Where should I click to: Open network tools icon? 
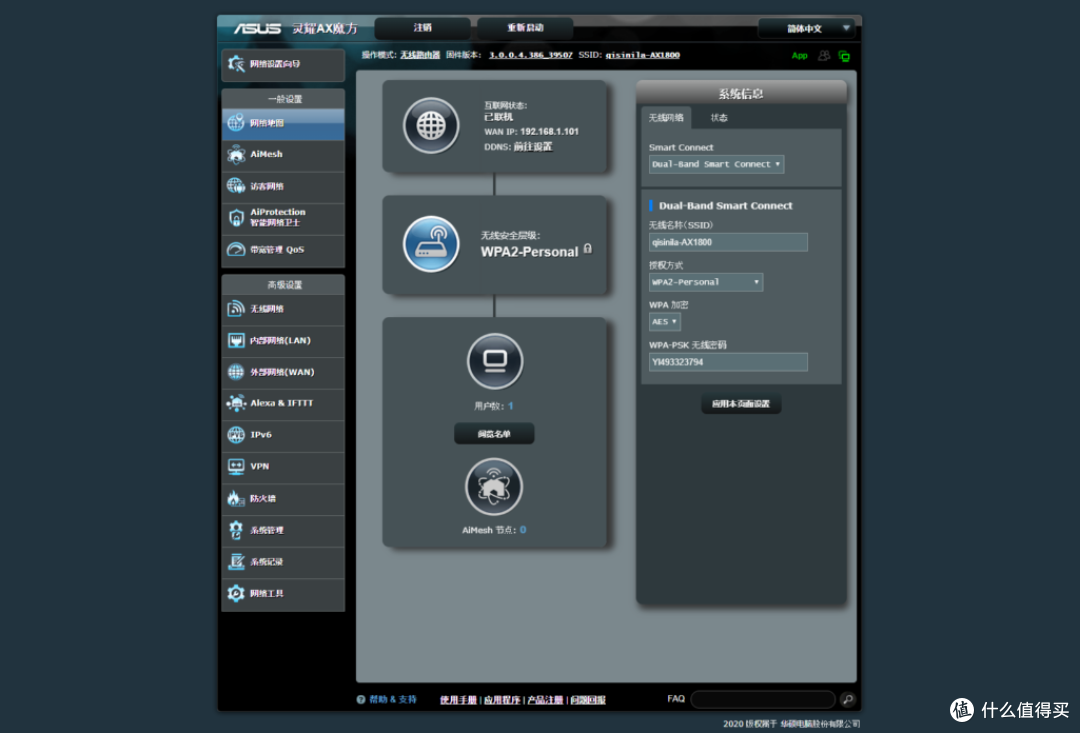click(236, 593)
